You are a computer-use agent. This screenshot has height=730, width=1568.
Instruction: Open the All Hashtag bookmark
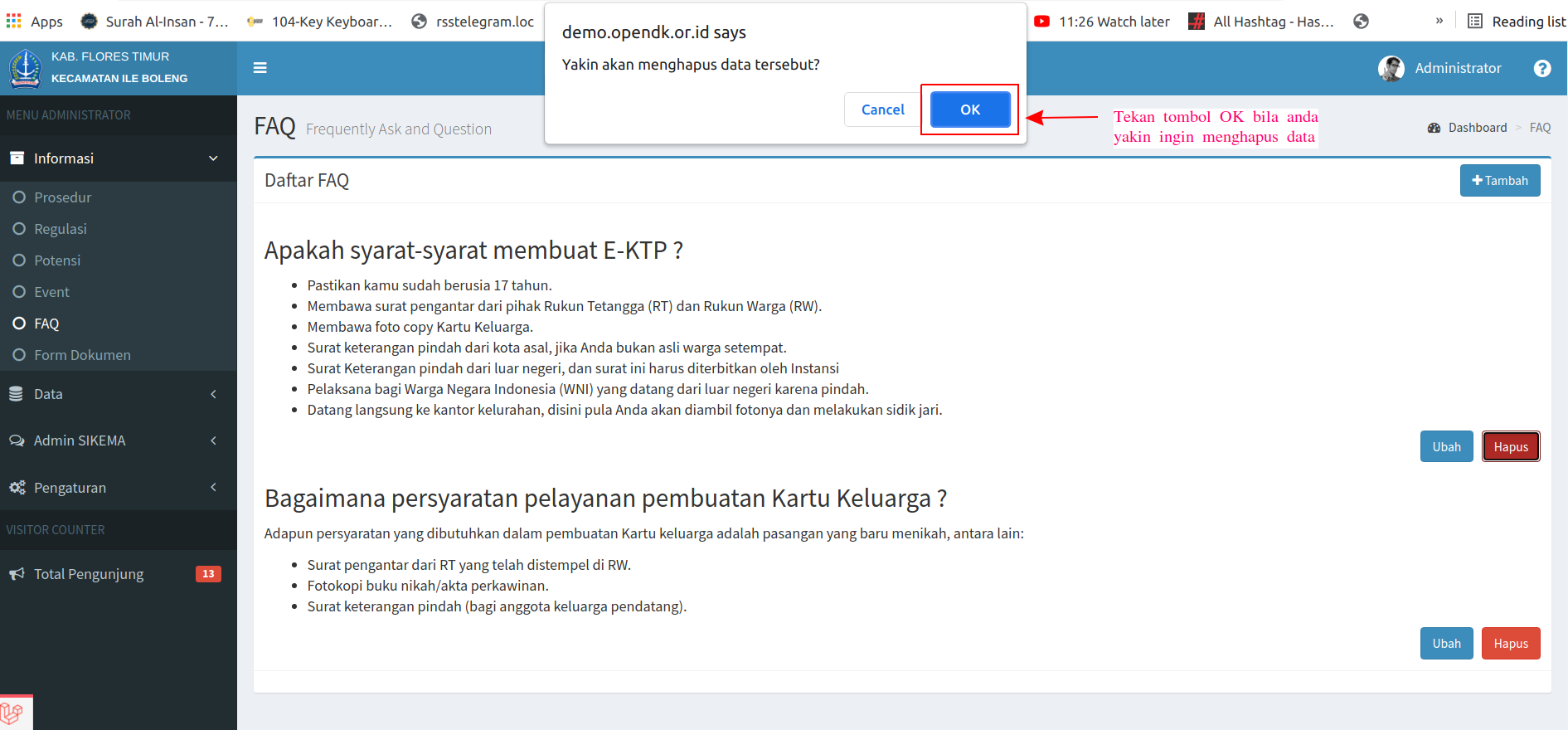(1261, 22)
